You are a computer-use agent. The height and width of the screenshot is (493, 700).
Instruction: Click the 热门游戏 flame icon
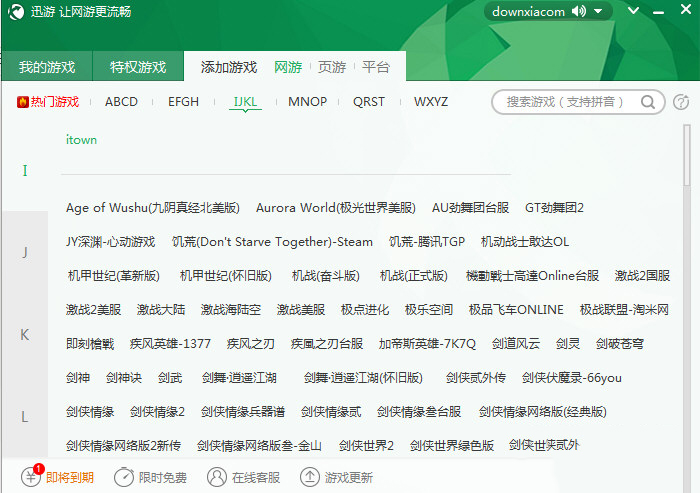[x=23, y=102]
